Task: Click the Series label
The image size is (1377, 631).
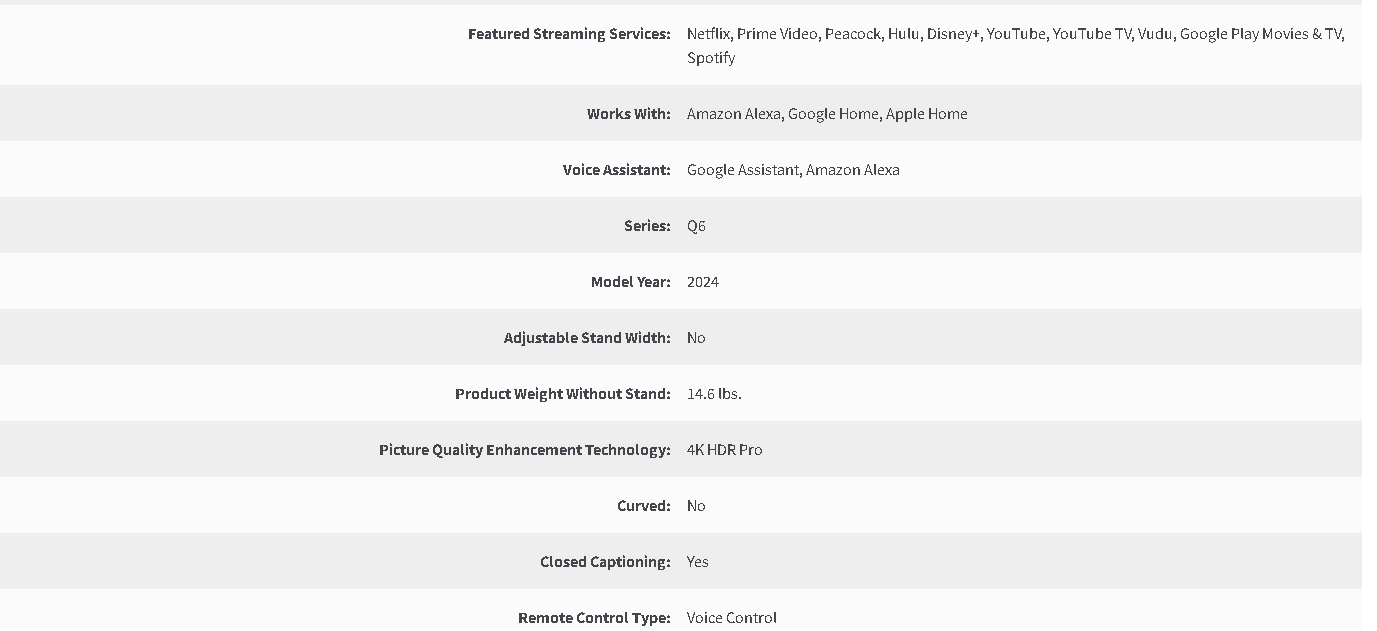Action: click(x=647, y=226)
